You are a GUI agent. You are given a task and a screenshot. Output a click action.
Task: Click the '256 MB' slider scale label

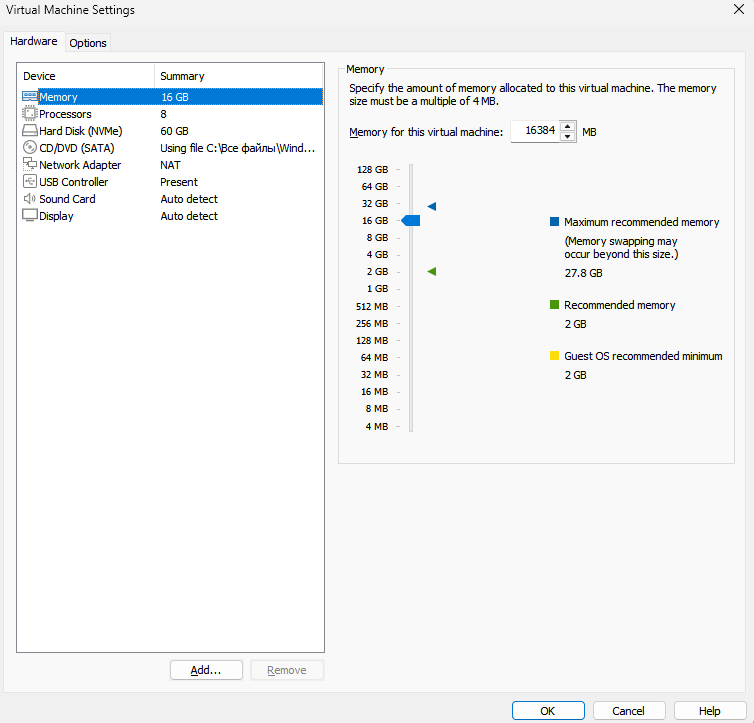[x=372, y=324]
